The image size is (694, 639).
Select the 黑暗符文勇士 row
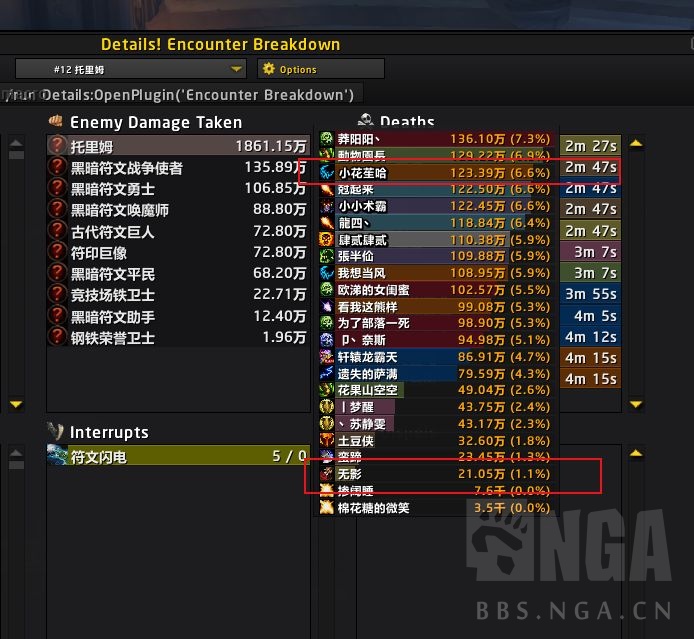[x=178, y=189]
